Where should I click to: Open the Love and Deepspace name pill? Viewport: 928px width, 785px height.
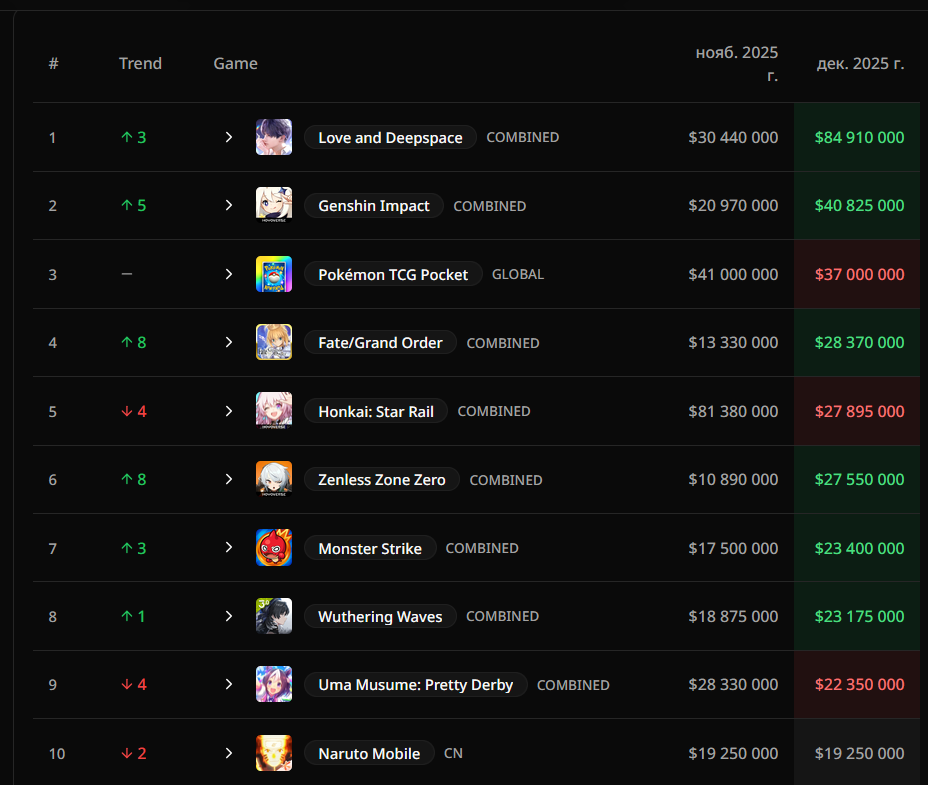click(x=390, y=137)
